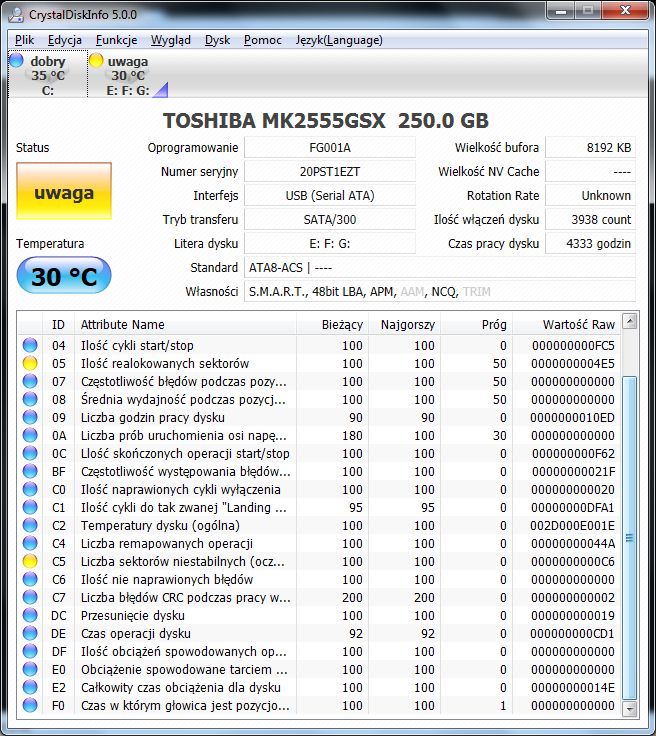Click the Najgorszy column header
656x736 pixels.
coord(404,325)
